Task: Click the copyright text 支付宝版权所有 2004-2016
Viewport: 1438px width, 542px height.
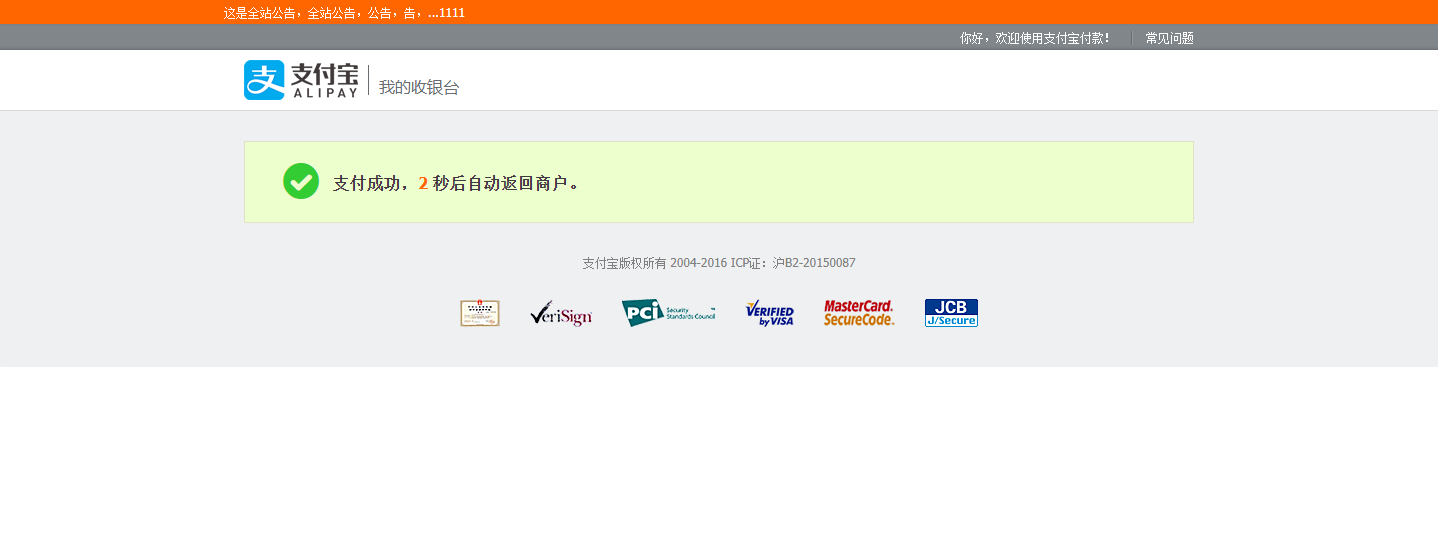Action: (x=655, y=263)
